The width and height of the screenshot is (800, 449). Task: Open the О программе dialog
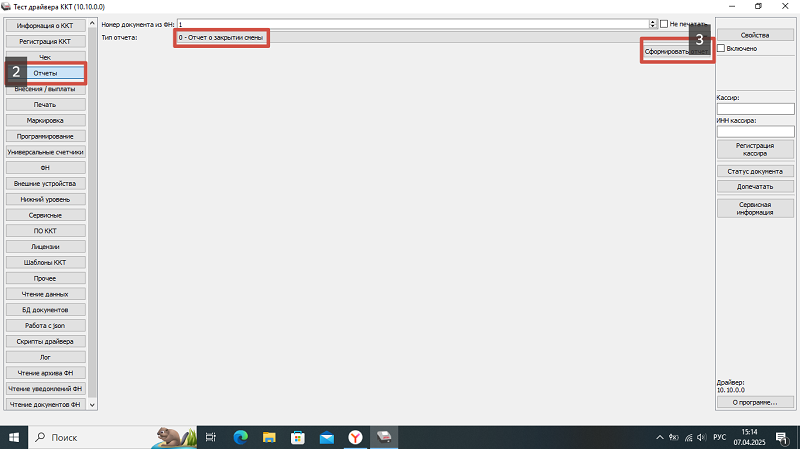pos(755,403)
